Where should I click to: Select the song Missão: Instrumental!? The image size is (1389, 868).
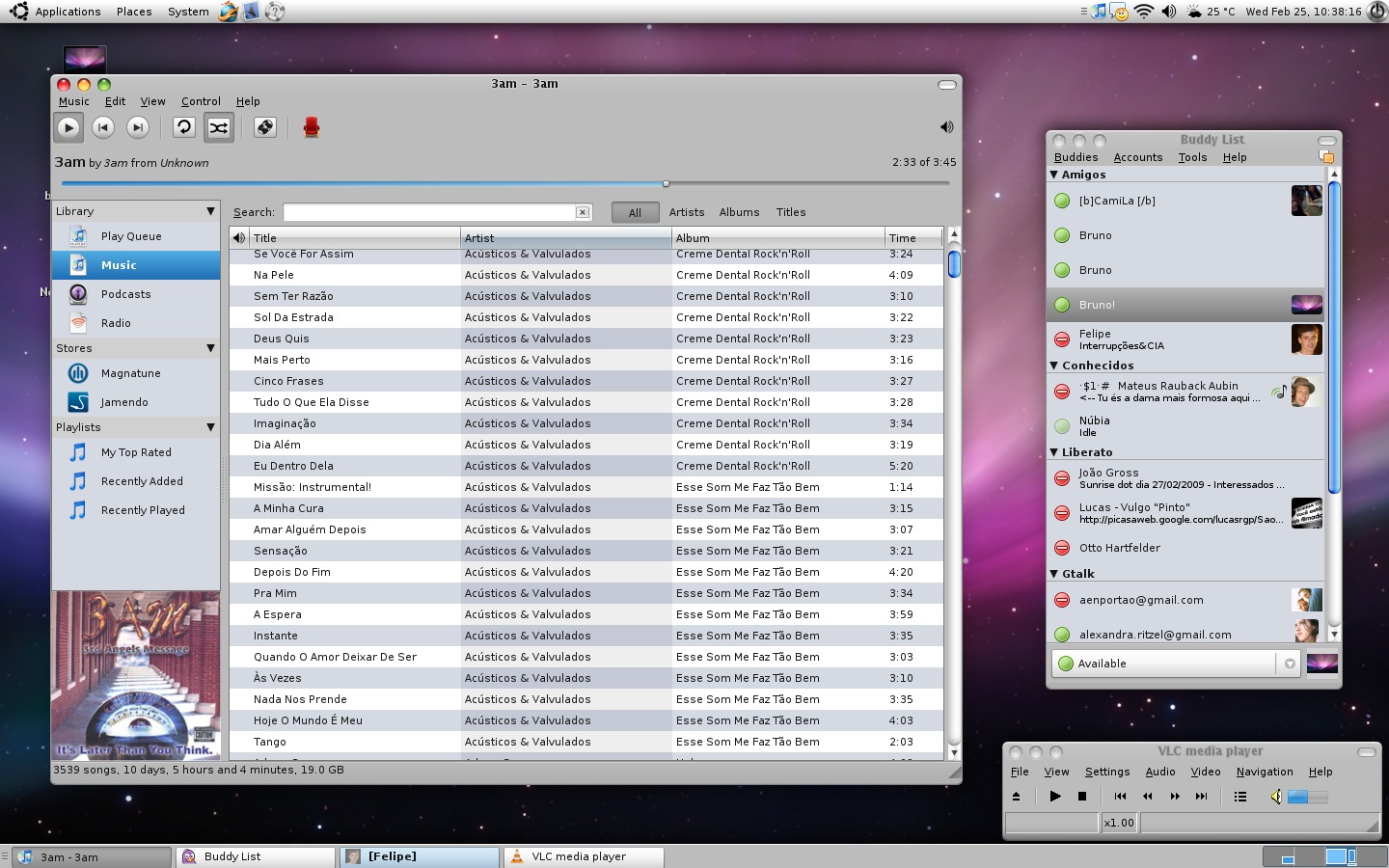pos(586,487)
